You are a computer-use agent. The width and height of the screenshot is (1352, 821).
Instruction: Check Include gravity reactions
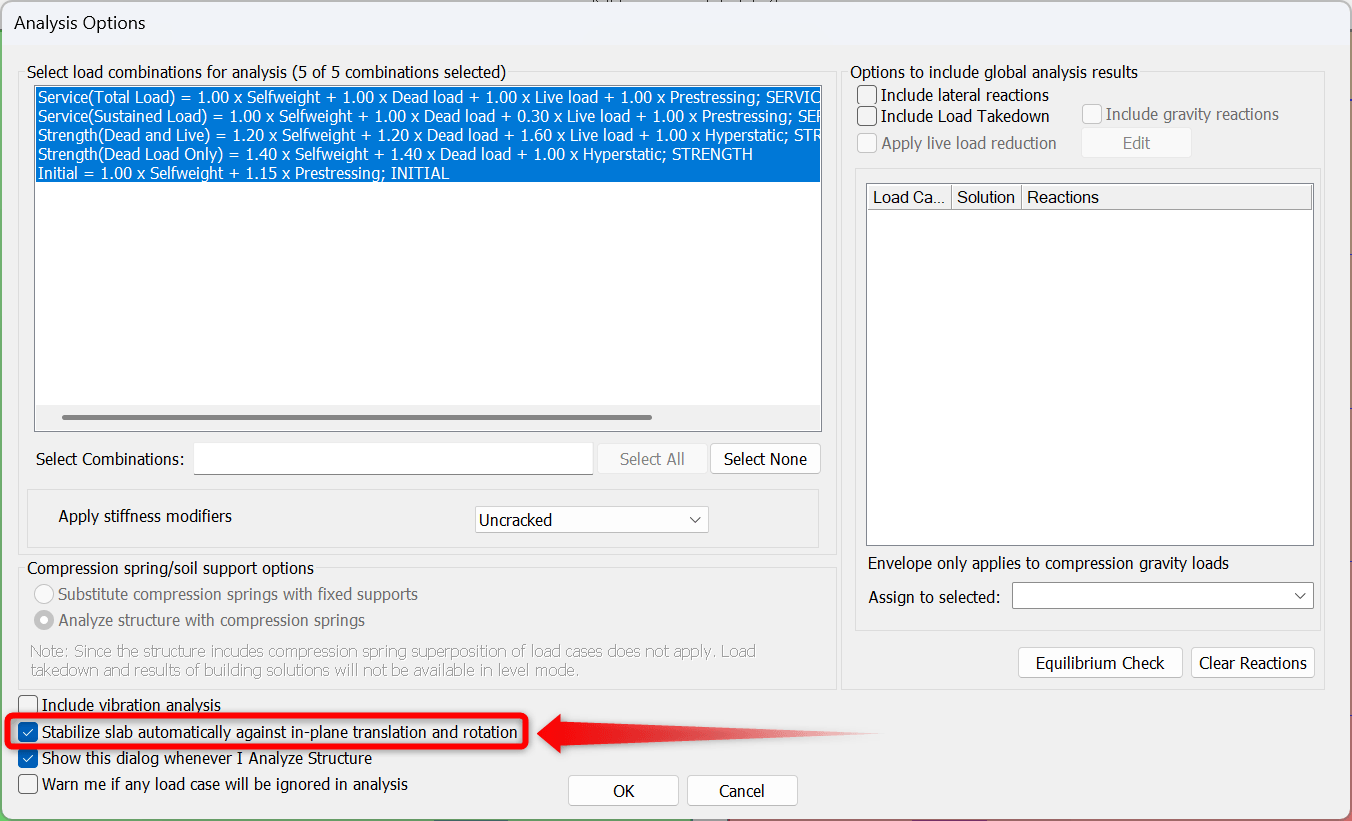click(1091, 113)
